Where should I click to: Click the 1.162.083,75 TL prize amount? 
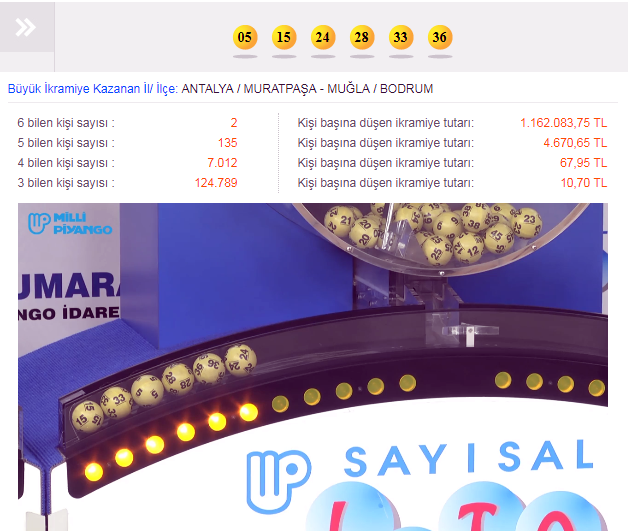click(564, 123)
